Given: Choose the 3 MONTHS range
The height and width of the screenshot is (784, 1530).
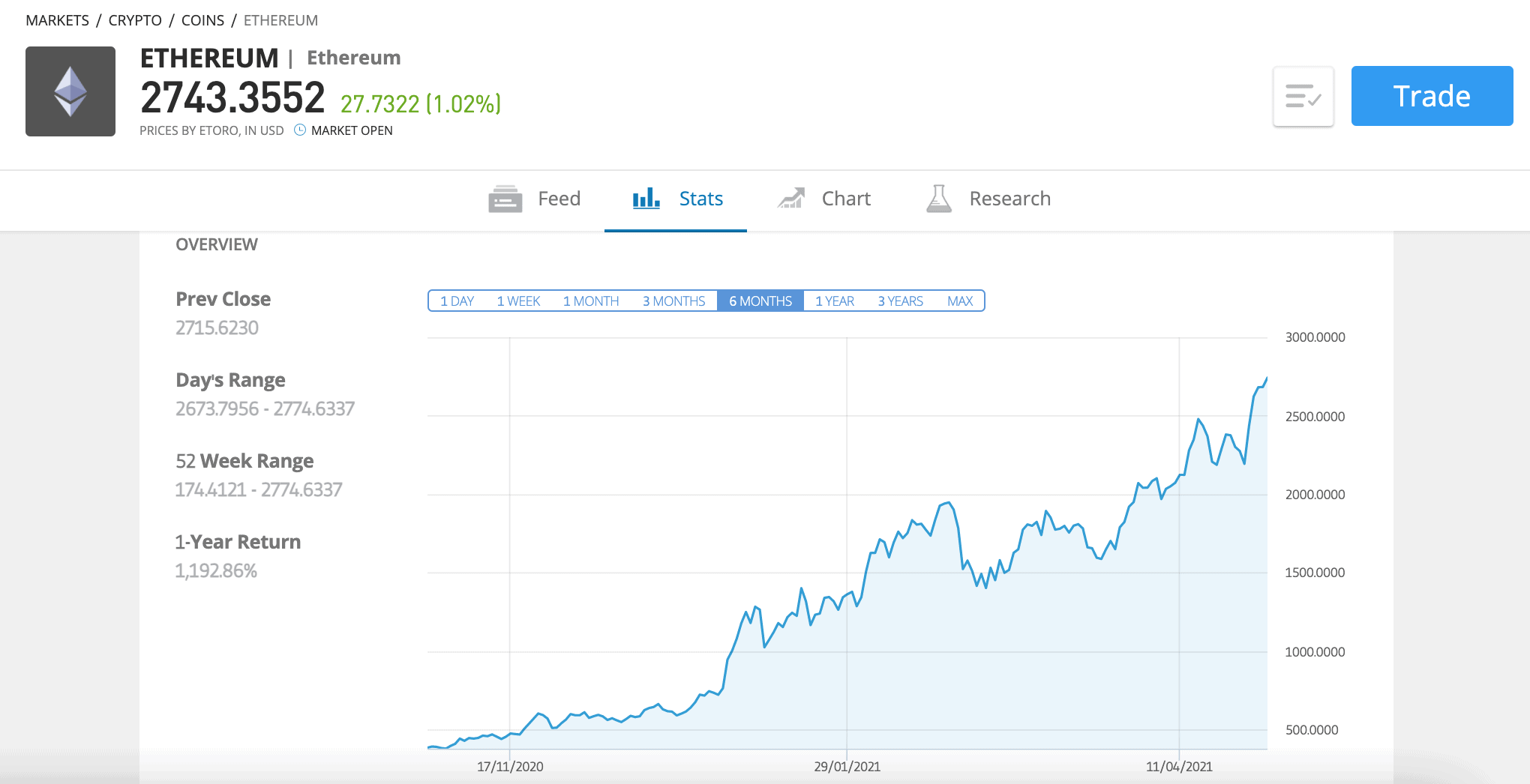Looking at the screenshot, I should tap(673, 301).
